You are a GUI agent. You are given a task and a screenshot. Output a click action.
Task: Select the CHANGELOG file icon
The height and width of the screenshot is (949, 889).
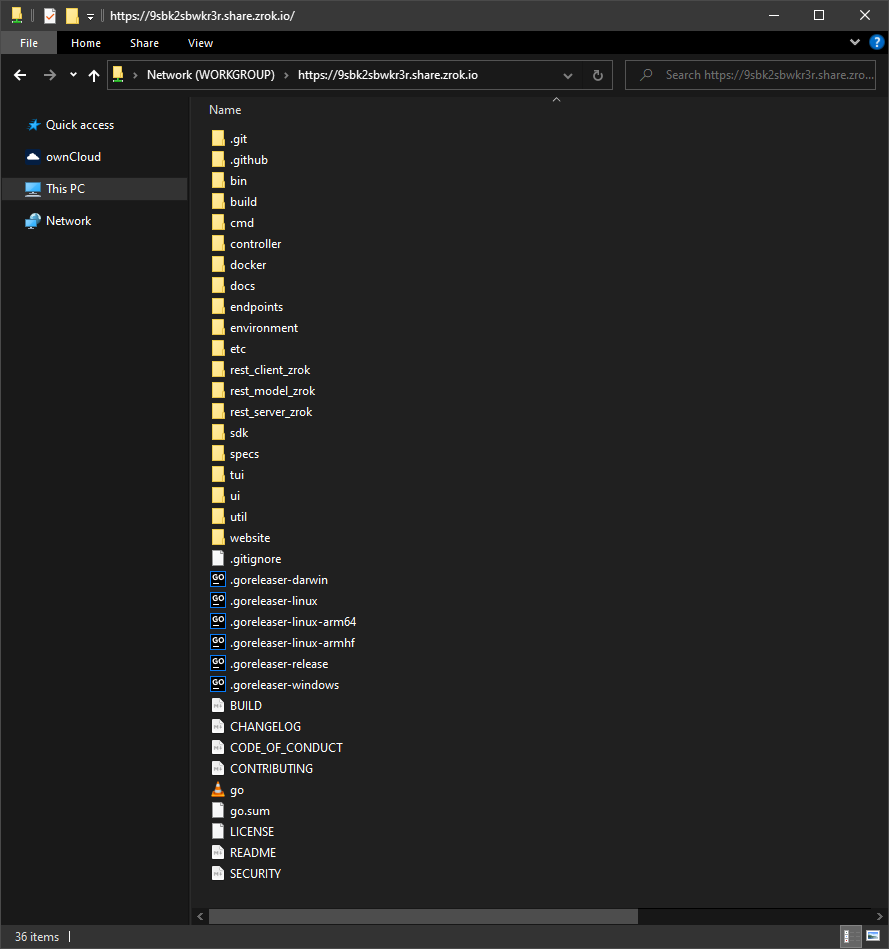(218, 726)
